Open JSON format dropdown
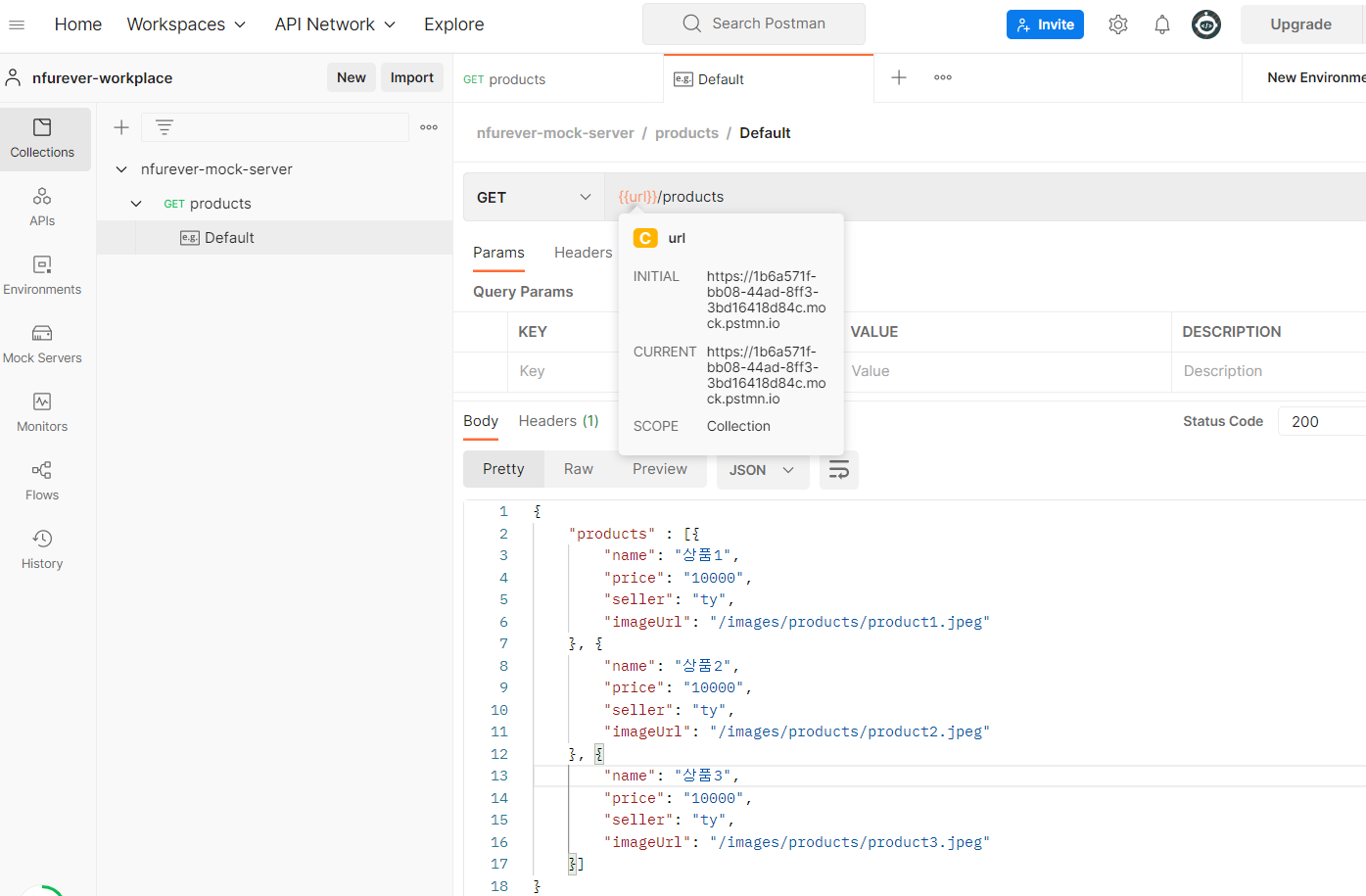Viewport: 1366px width, 896px height. (x=762, y=470)
